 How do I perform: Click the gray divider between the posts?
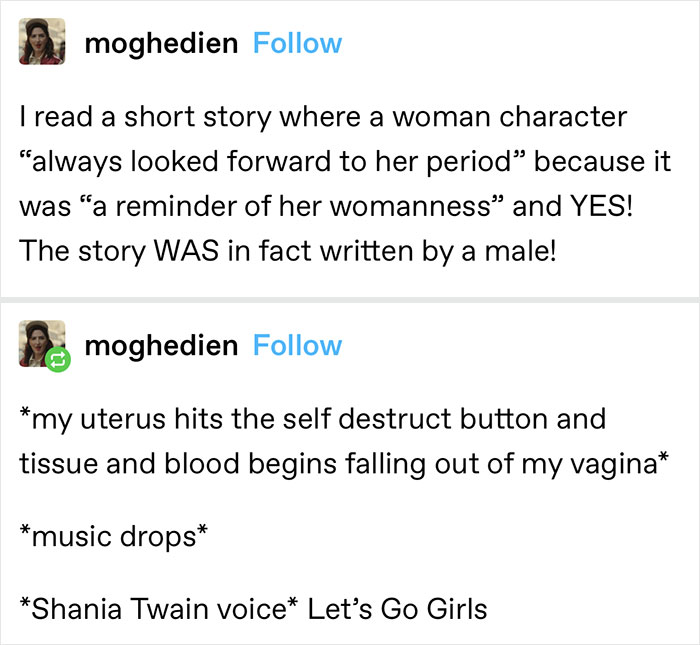point(350,301)
